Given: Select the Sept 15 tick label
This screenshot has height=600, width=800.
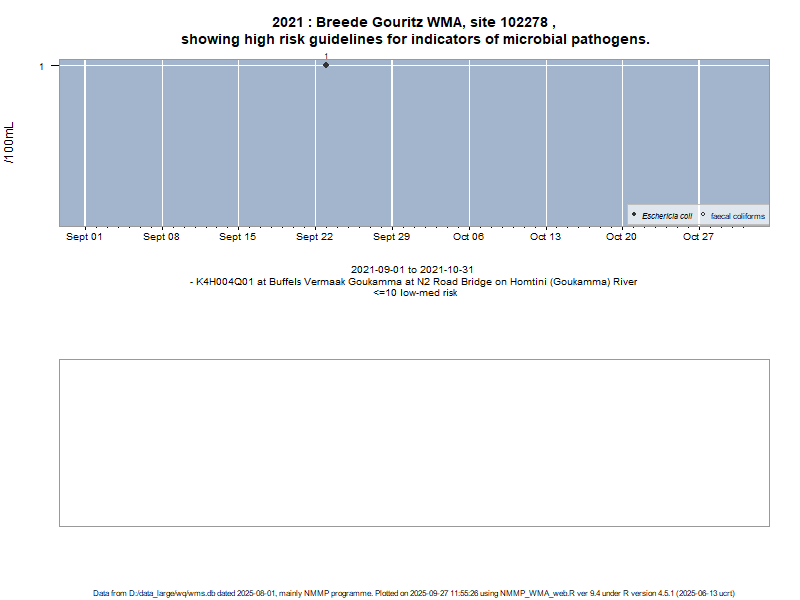Looking at the screenshot, I should (x=238, y=237).
